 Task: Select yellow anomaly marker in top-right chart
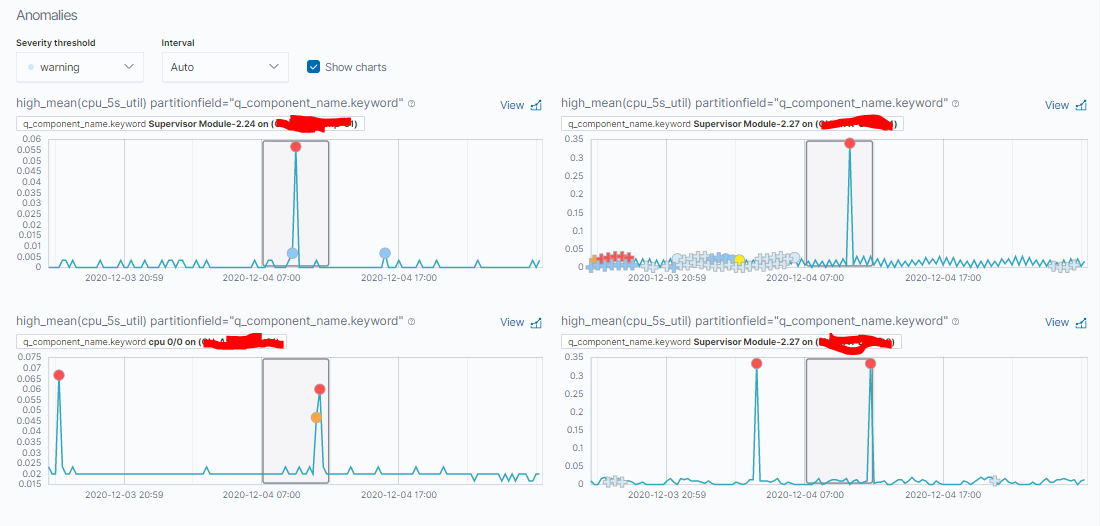[x=739, y=259]
